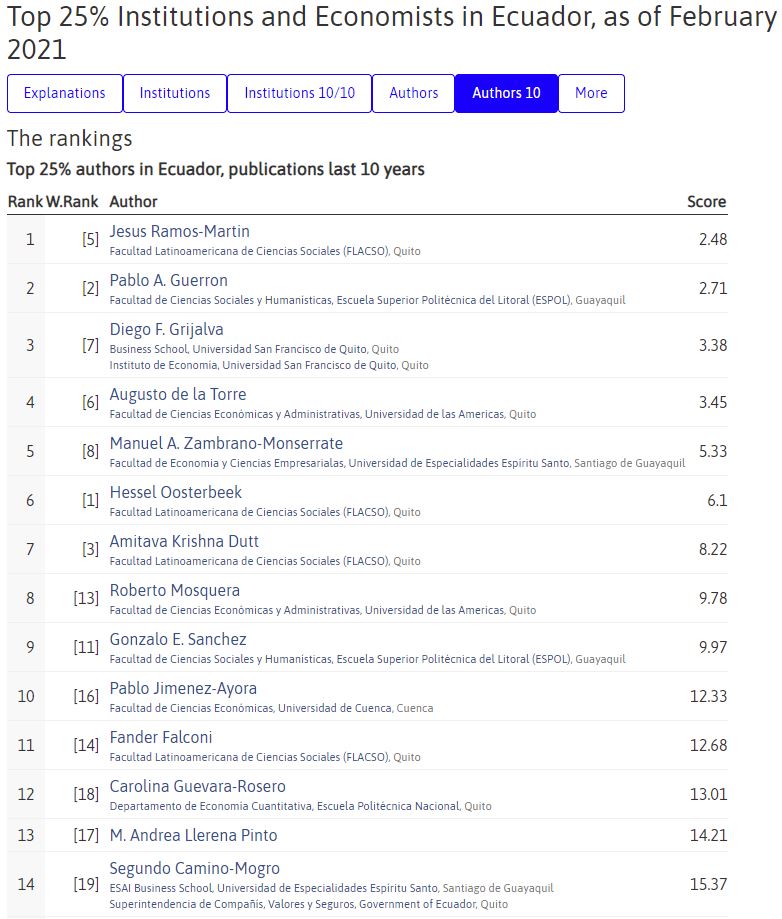Image resolution: width=782 pixels, height=919 pixels.
Task: Open Manuel A. Zambrano-Monserrate profile
Action: pyautogui.click(x=226, y=443)
